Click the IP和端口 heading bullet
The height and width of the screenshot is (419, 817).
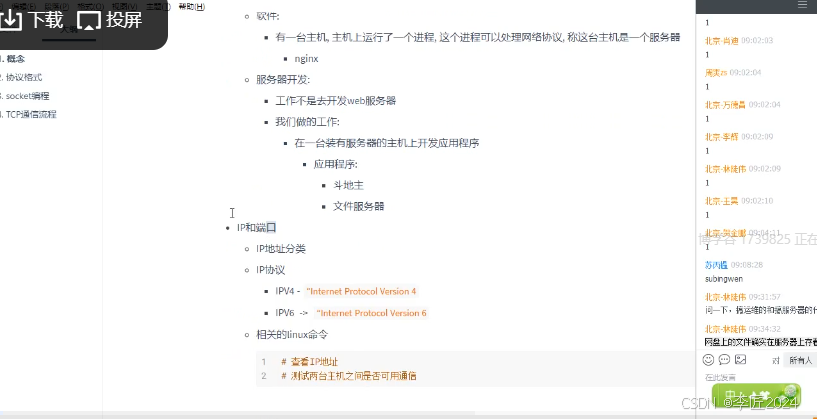(x=256, y=228)
